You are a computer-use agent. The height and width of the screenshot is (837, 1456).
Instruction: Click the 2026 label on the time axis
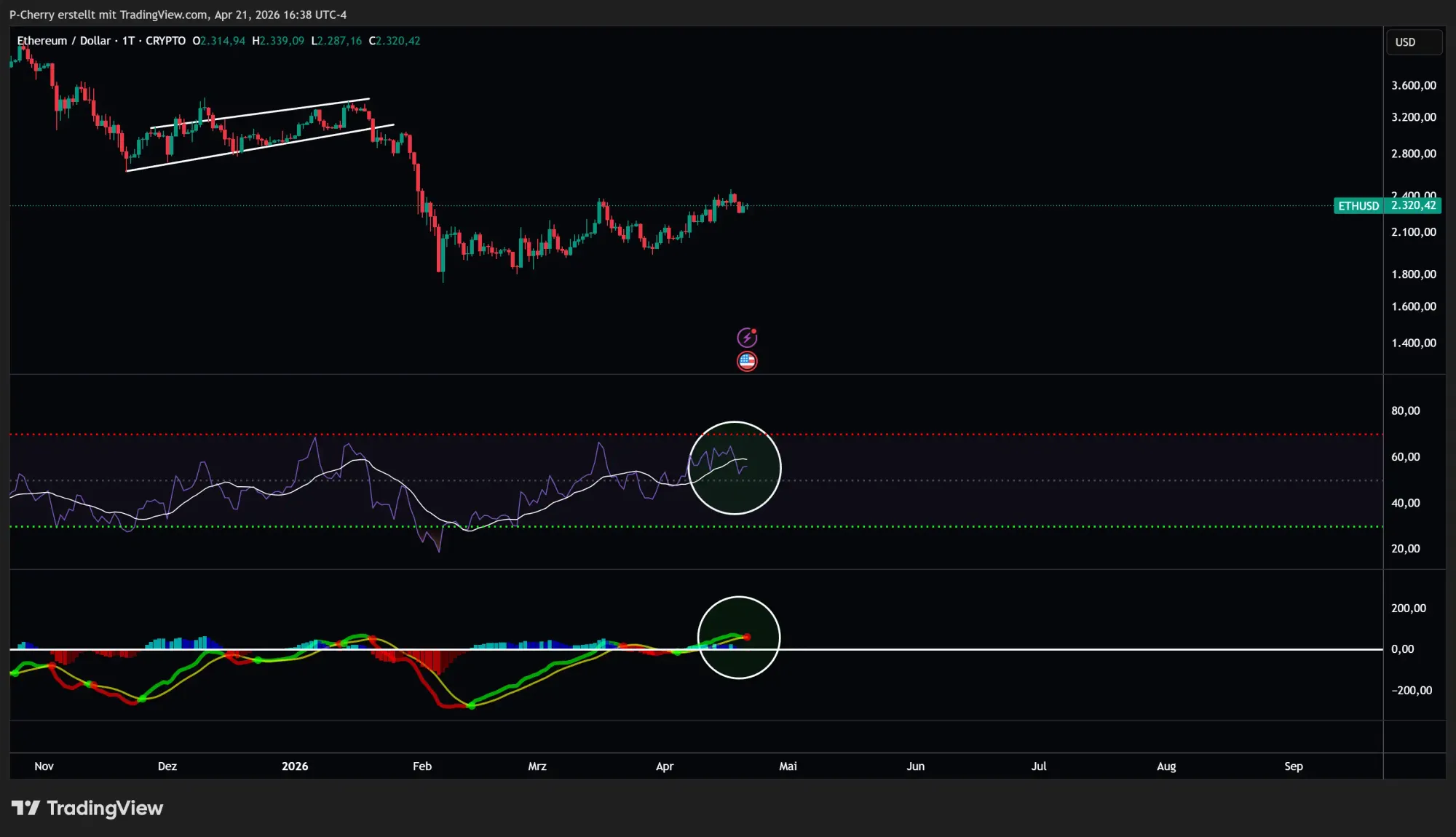[295, 766]
